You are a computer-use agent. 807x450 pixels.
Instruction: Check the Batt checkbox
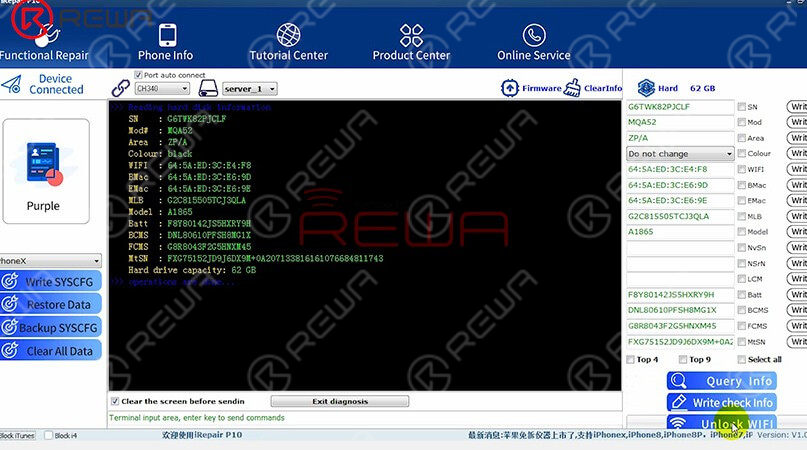742,295
